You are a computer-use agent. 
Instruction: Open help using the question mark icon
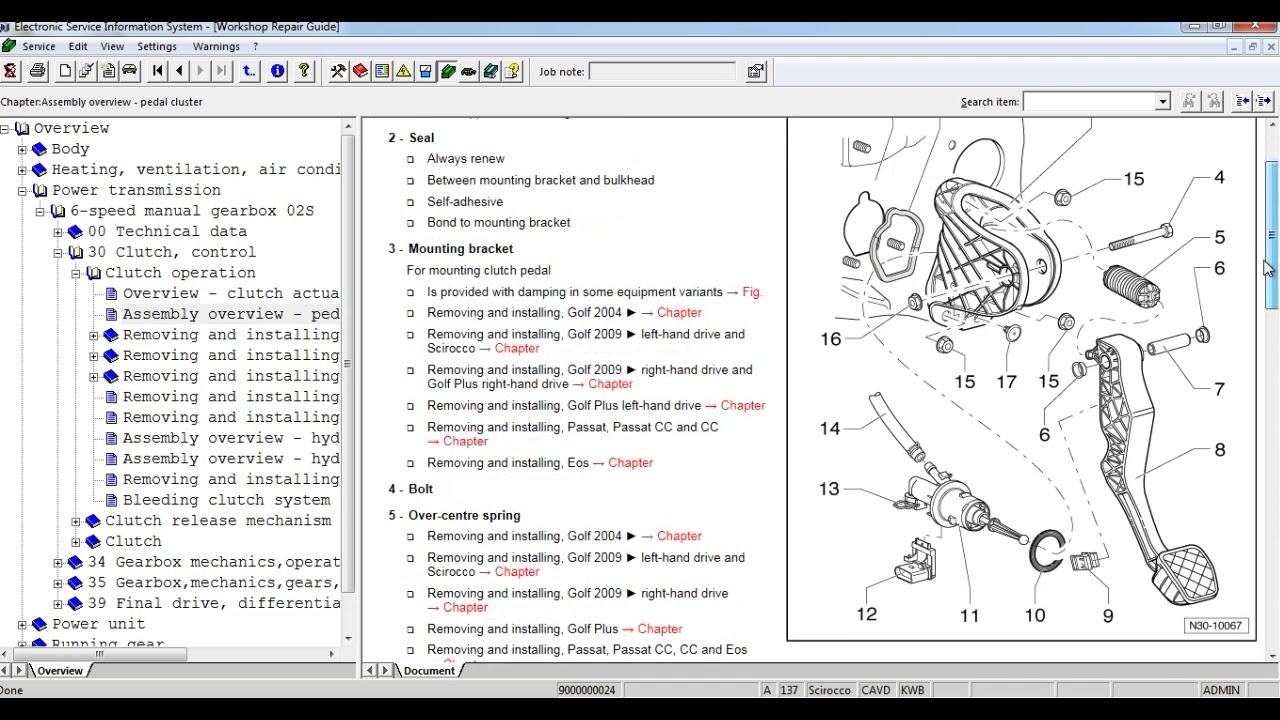[x=304, y=71]
